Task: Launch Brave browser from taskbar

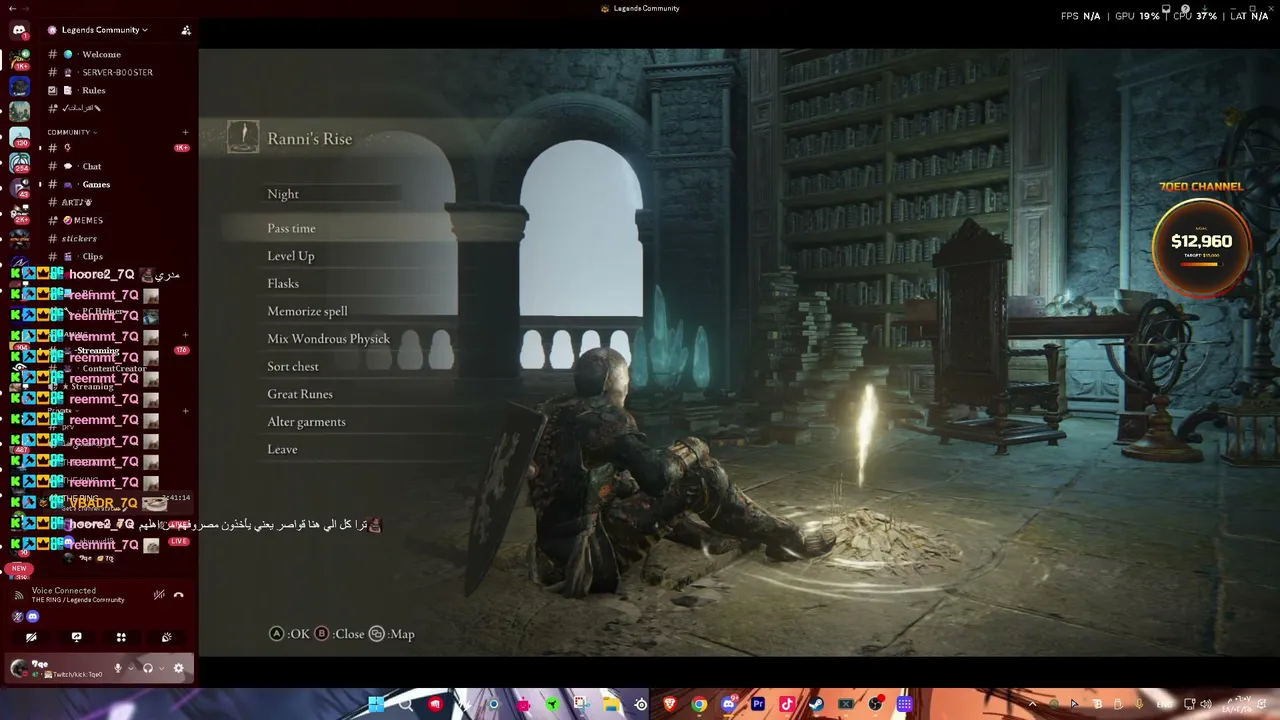Action: (670, 704)
